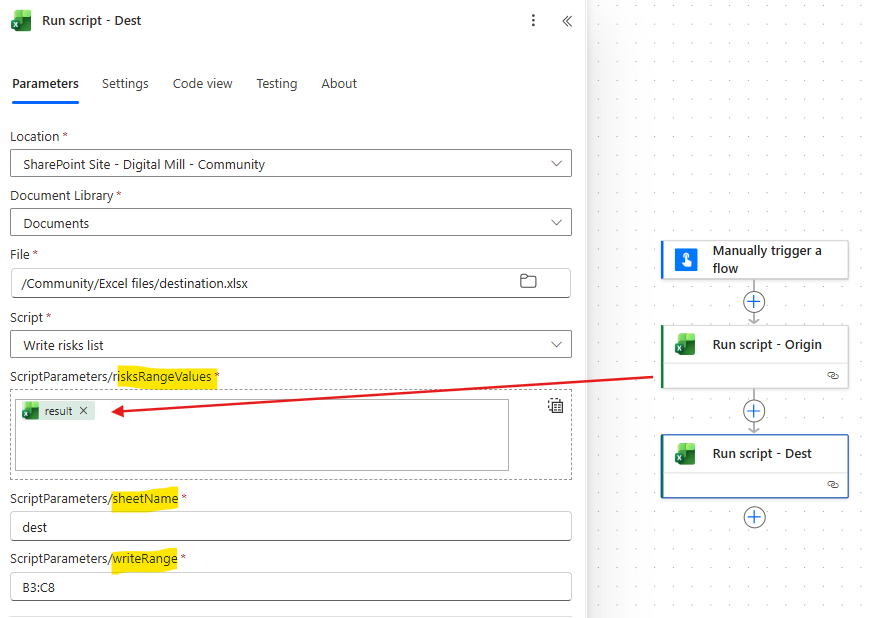Select the Excel icon on Run script - Origin card
This screenshot has height=618, width=877.
pos(685,344)
